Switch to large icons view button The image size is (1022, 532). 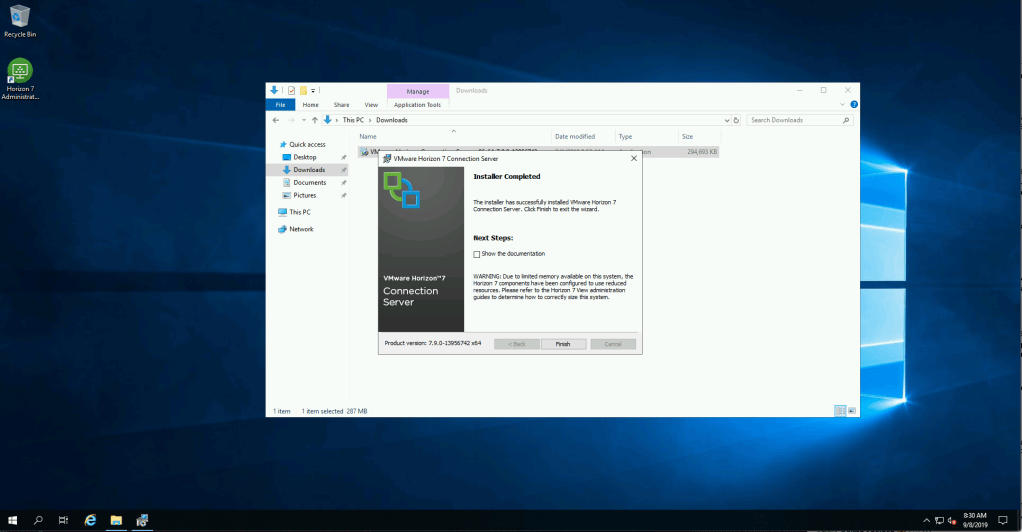(x=852, y=411)
